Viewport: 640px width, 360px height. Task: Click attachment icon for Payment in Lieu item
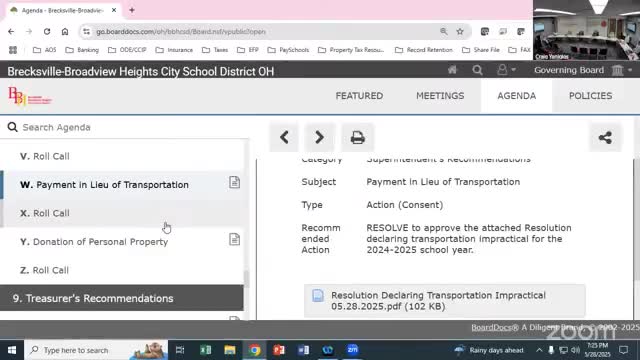pos(234,182)
